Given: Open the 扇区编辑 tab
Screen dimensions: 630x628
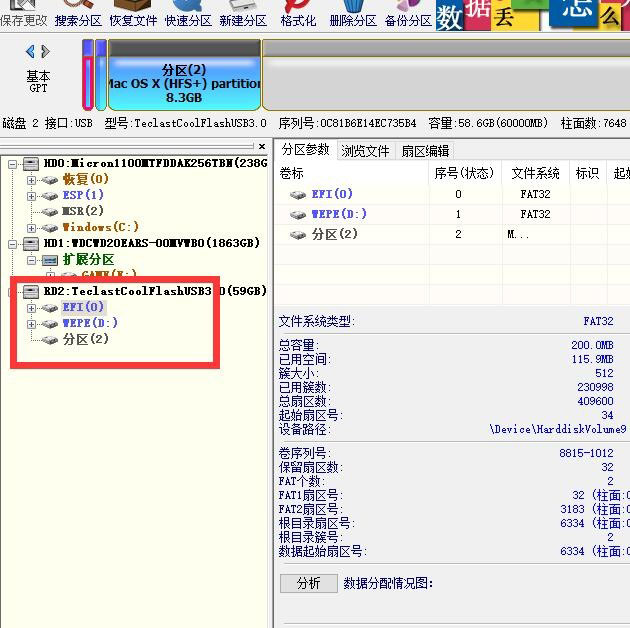Looking at the screenshot, I should tap(425, 151).
